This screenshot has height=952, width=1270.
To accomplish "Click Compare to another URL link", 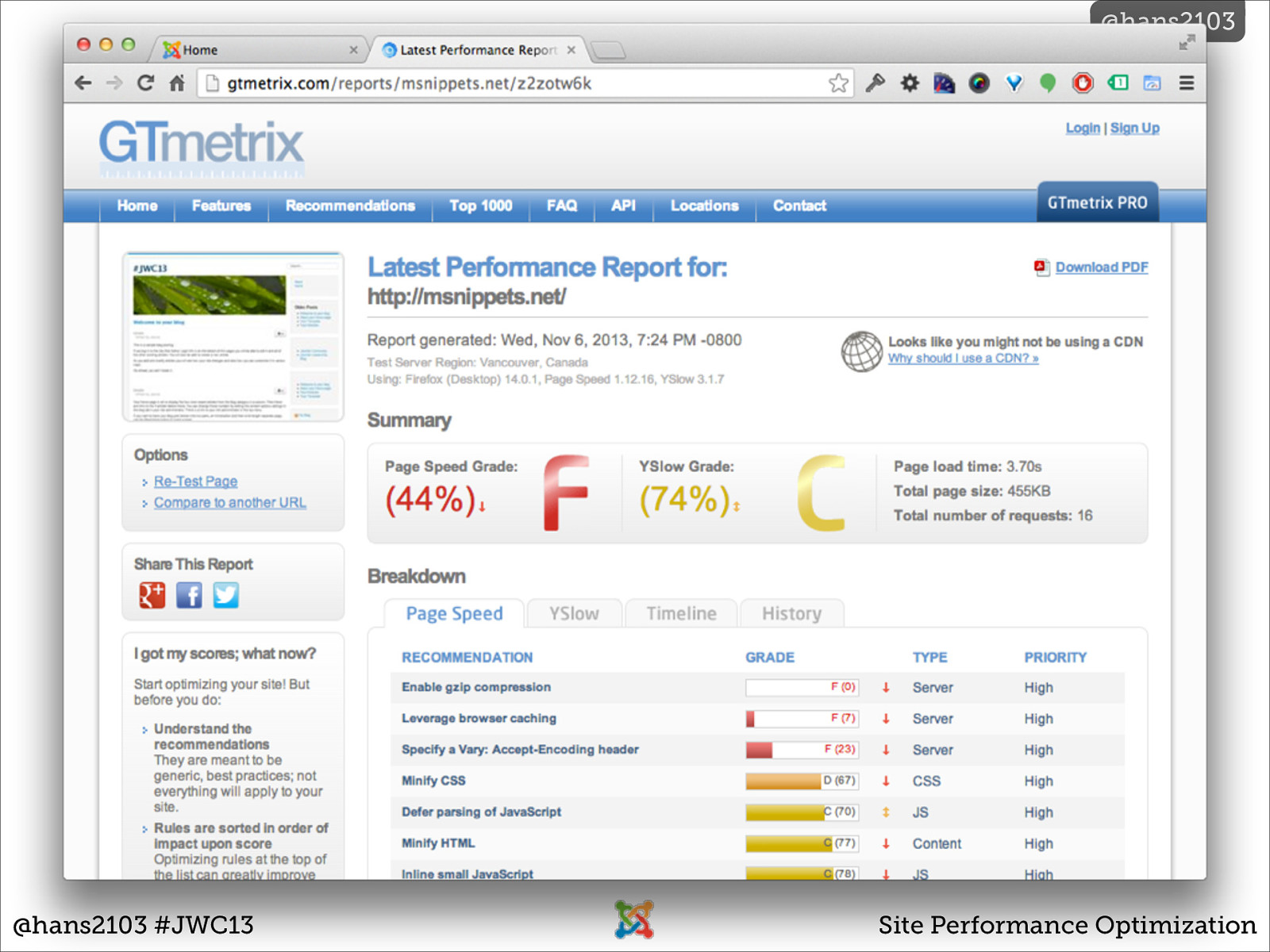I will point(230,502).
